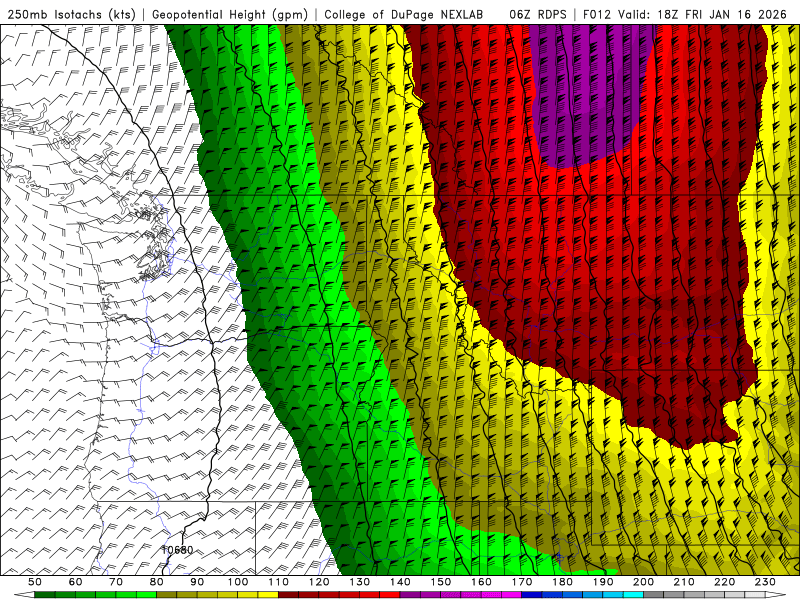Click the bright yellow swatch left of 110
Screen dimensions: 800x600
pyautogui.click(x=268, y=595)
